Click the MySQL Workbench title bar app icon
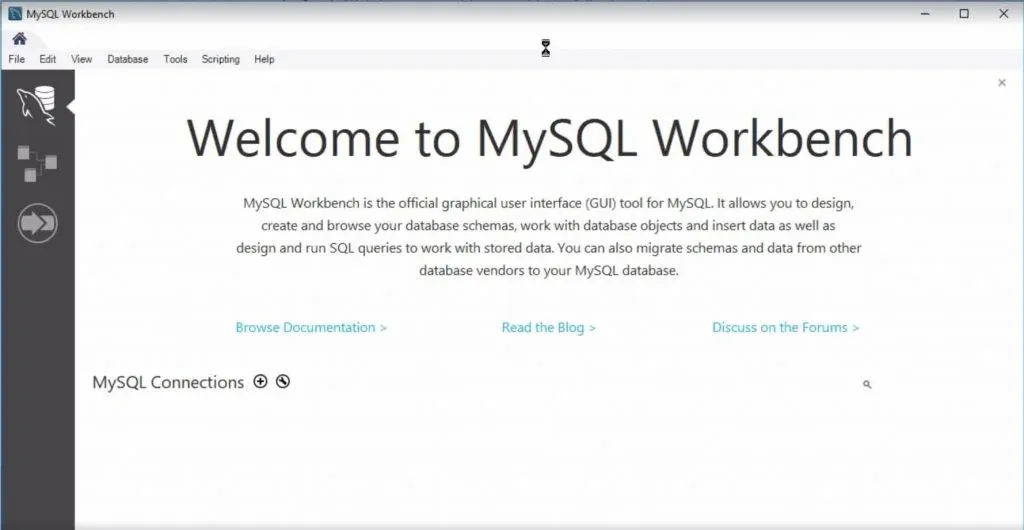The height and width of the screenshot is (530, 1024). click(15, 14)
